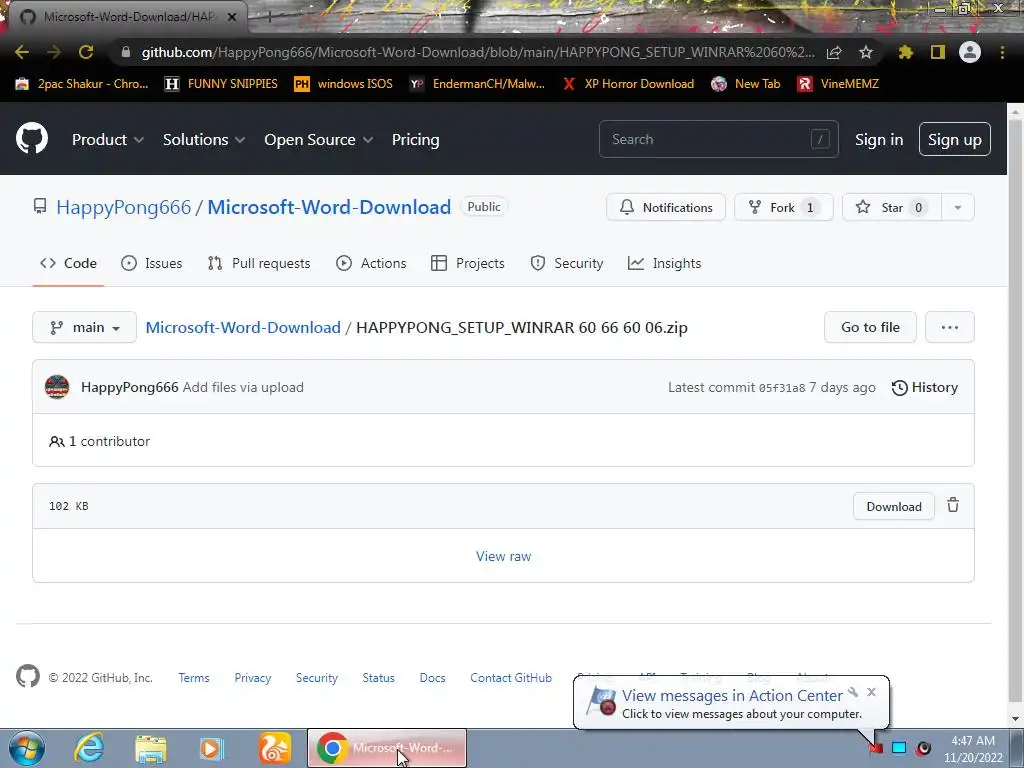Viewport: 1024px width, 768px height.
Task: Click the Notifications button
Action: [x=665, y=208]
